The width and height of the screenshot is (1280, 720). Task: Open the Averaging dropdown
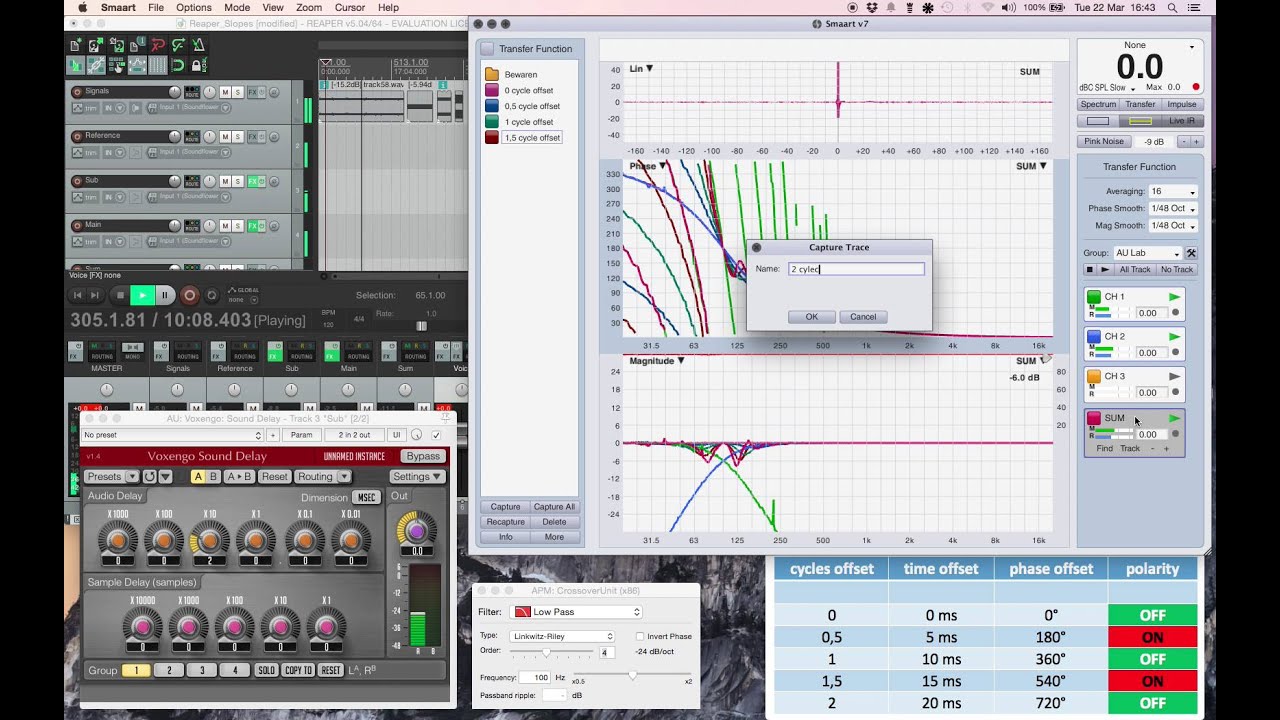pyautogui.click(x=1173, y=191)
